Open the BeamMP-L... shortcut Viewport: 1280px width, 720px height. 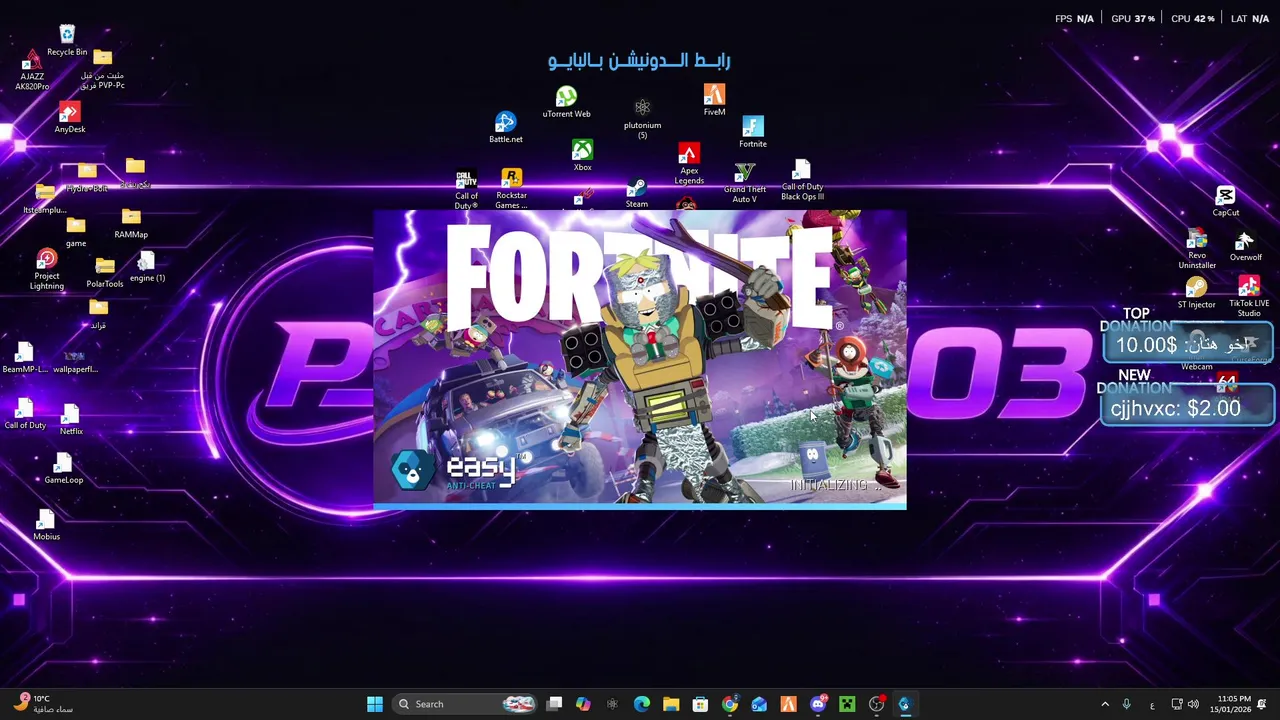[x=24, y=358]
